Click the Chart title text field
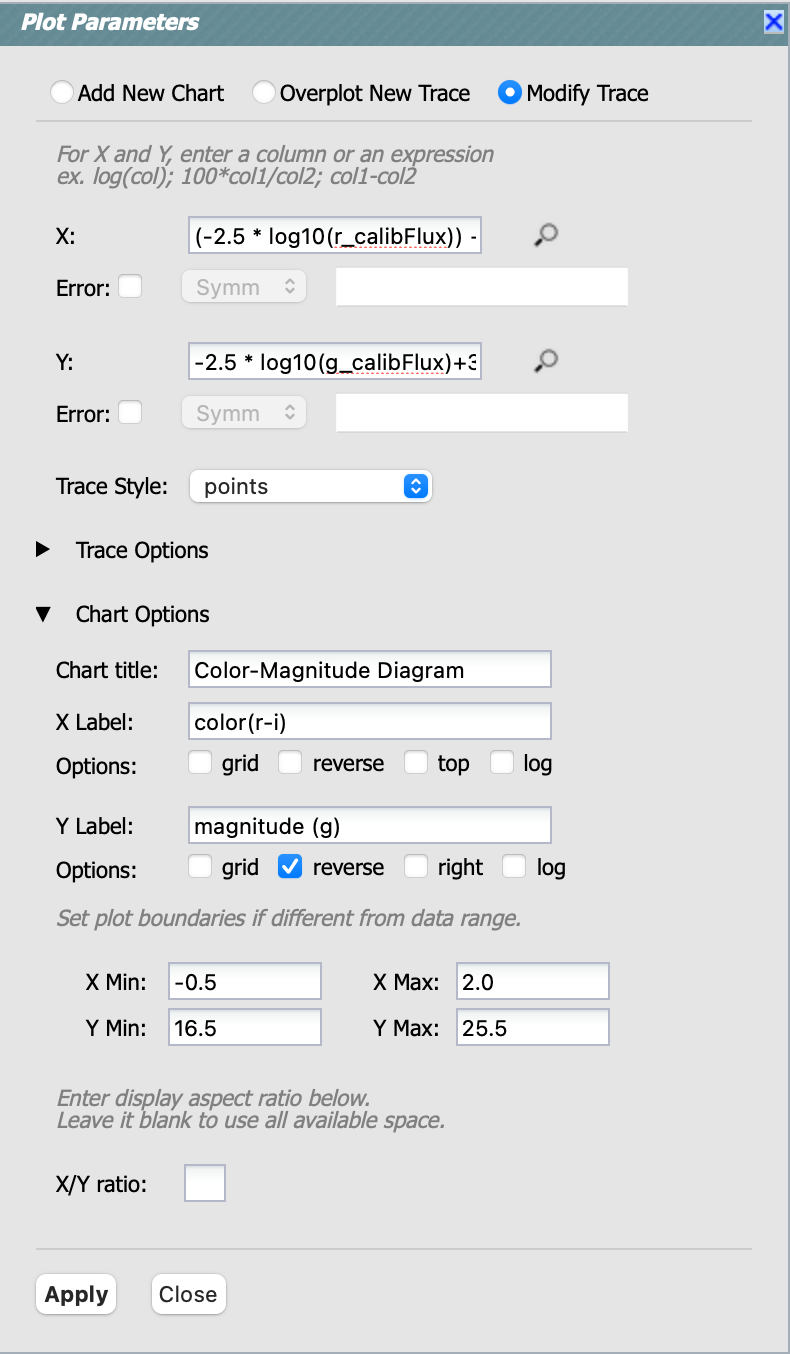 tap(369, 670)
